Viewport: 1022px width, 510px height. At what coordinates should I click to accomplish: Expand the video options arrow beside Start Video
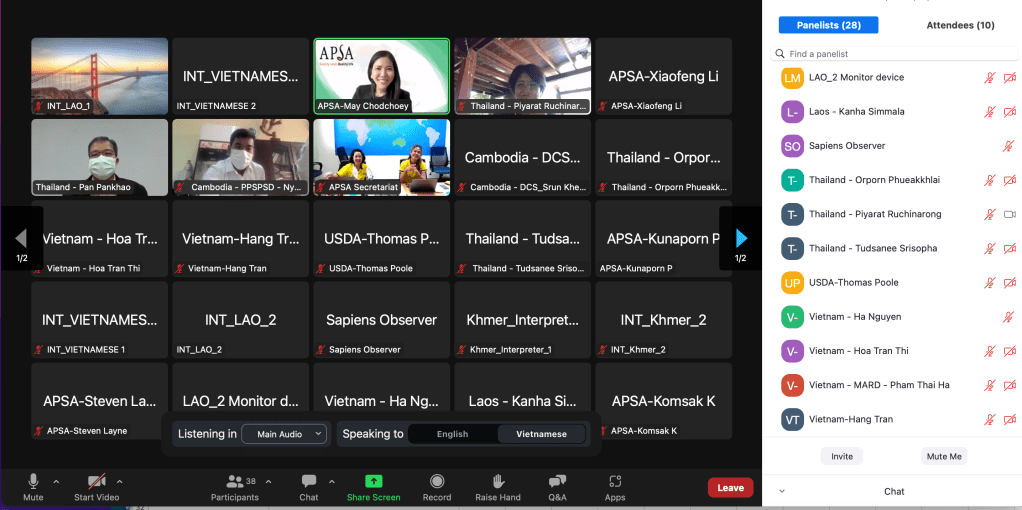point(120,481)
